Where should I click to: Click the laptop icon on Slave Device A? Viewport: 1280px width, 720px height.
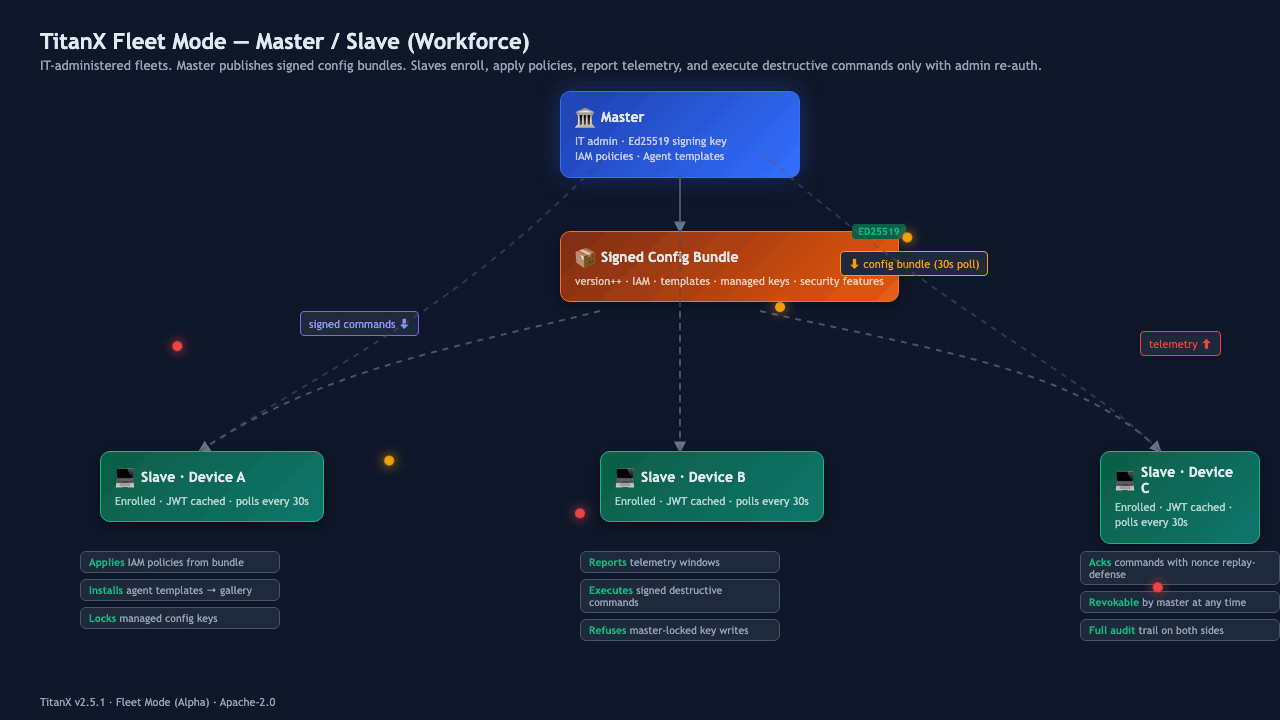click(125, 478)
